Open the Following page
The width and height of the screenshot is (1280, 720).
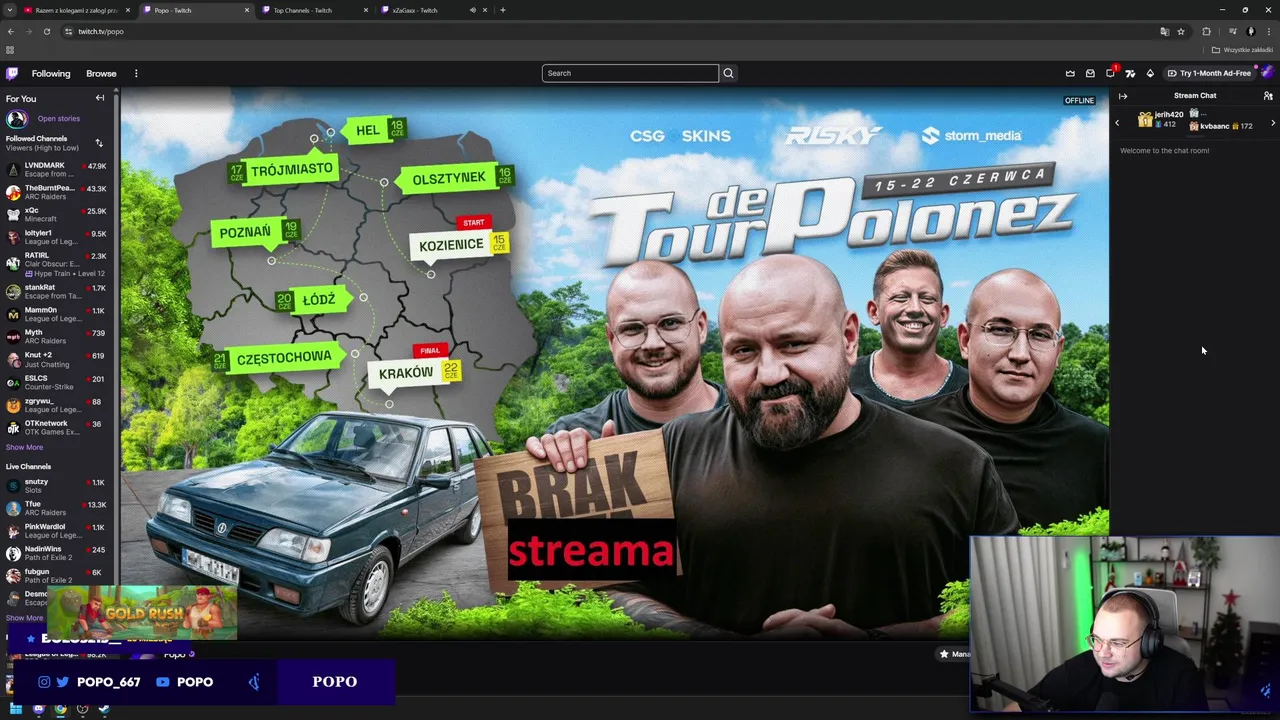pyautogui.click(x=51, y=73)
